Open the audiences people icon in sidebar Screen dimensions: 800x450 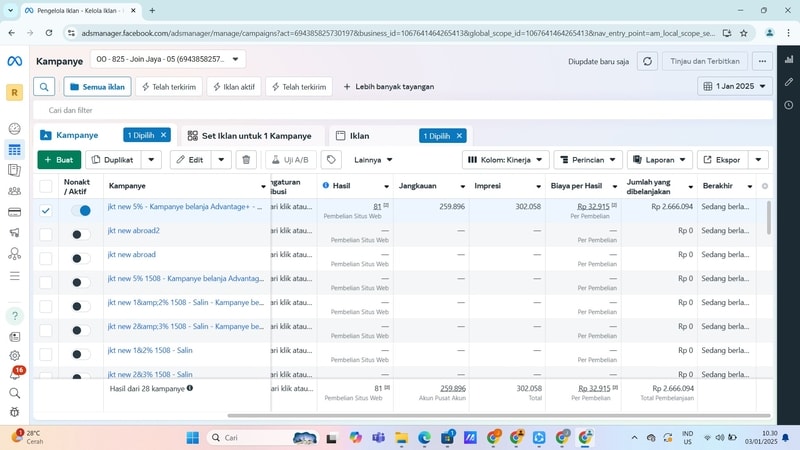(x=14, y=191)
